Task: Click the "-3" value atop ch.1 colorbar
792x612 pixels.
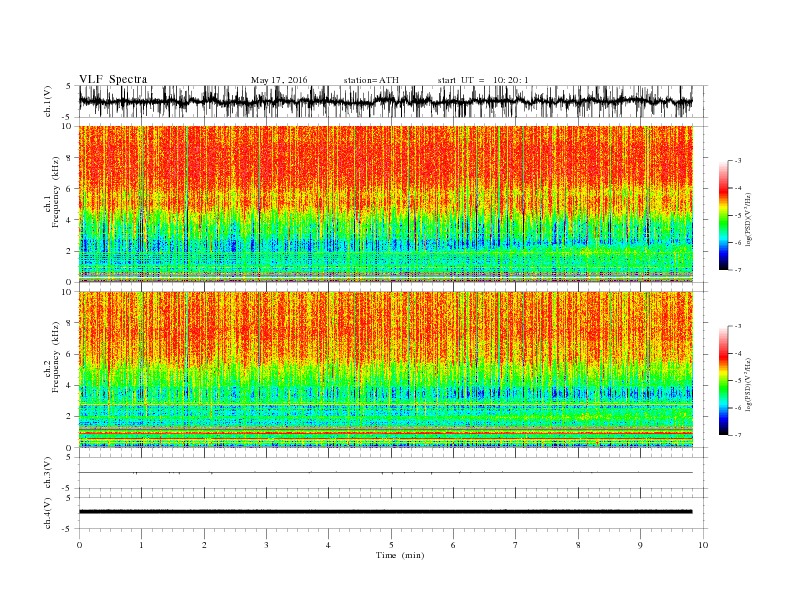Action: (737, 161)
